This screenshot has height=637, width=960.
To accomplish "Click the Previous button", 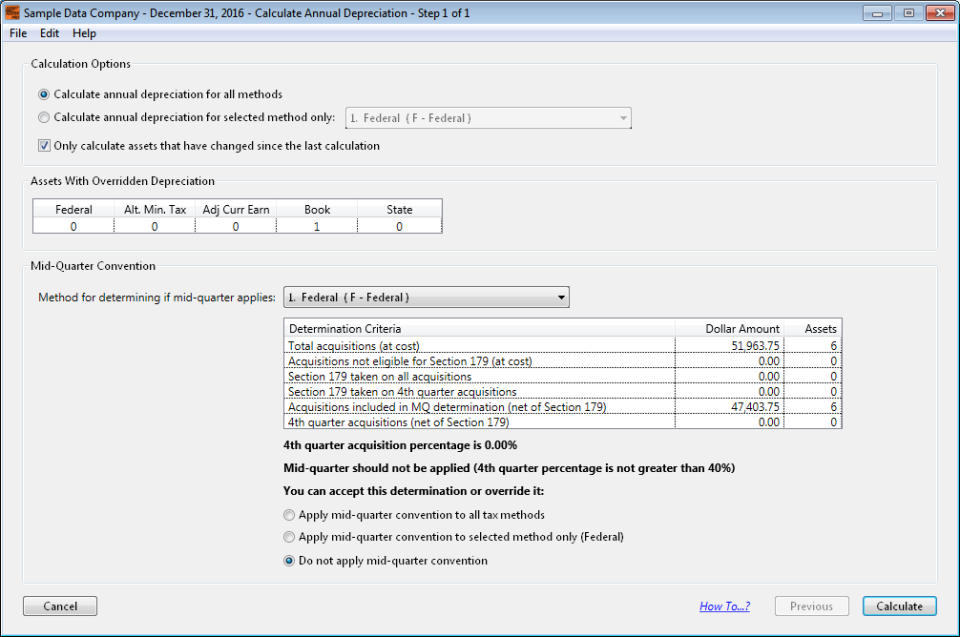I will [811, 606].
